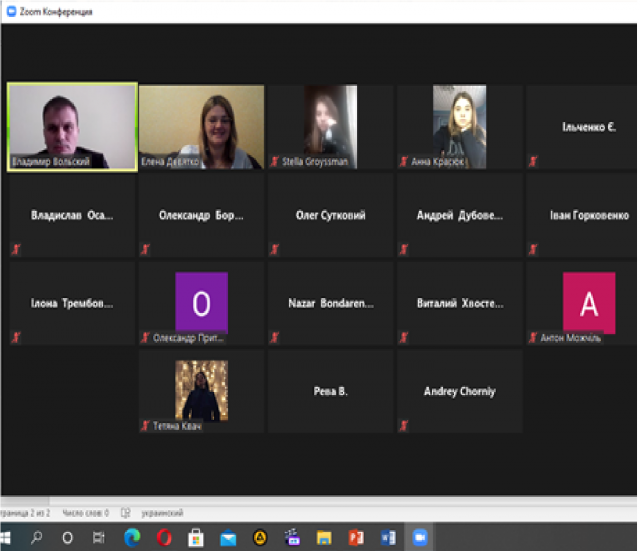Open Microsoft Store from the taskbar

click(x=196, y=538)
